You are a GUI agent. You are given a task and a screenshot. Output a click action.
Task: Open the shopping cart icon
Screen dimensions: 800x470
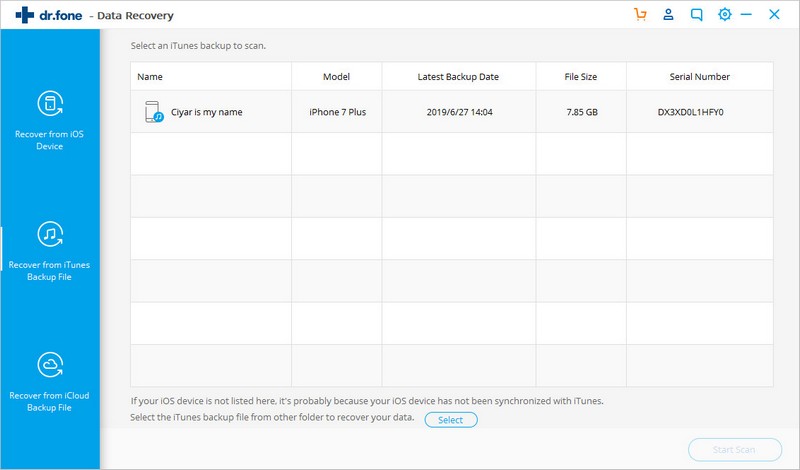(640, 14)
